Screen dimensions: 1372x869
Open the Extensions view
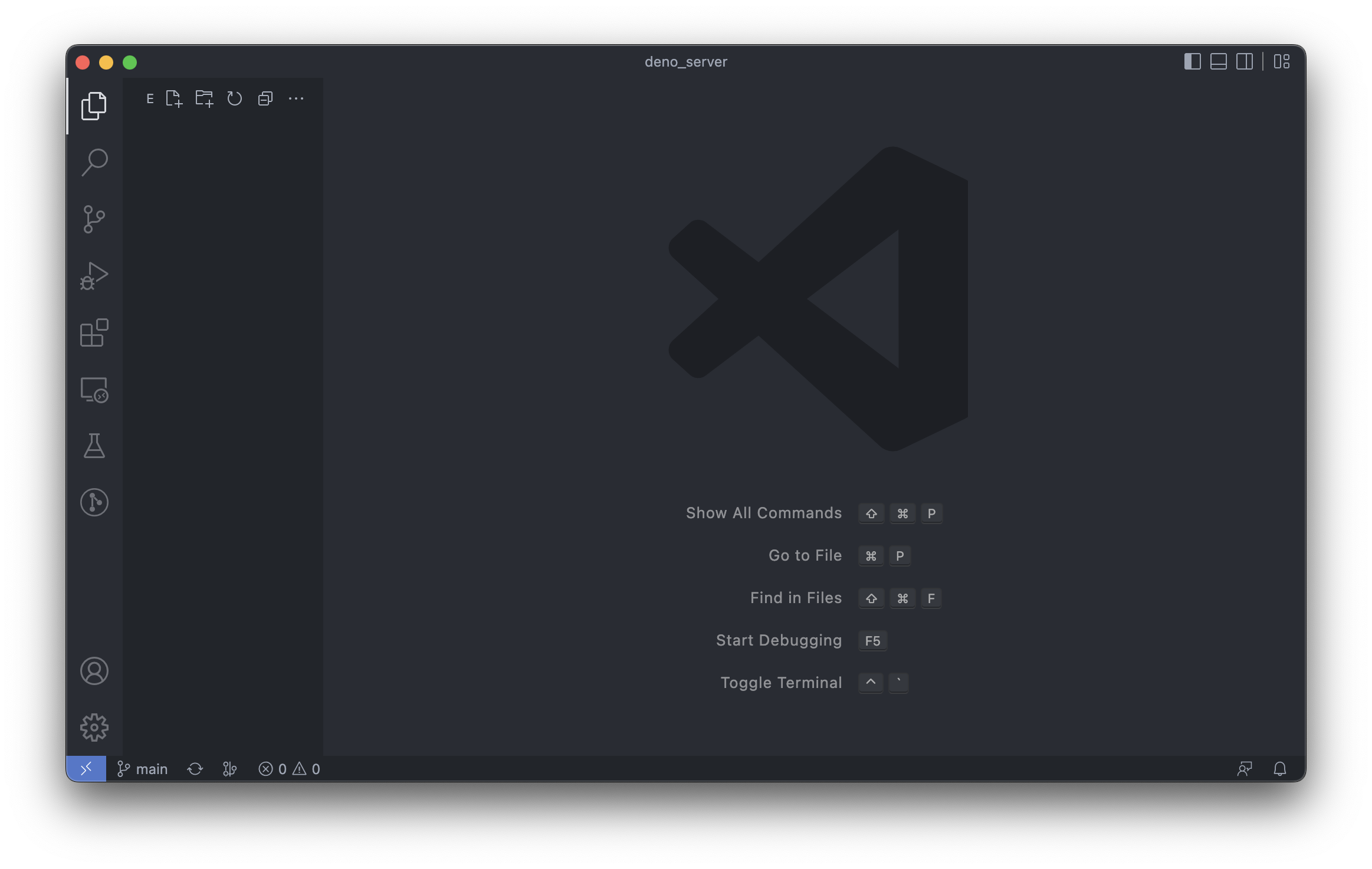click(94, 333)
